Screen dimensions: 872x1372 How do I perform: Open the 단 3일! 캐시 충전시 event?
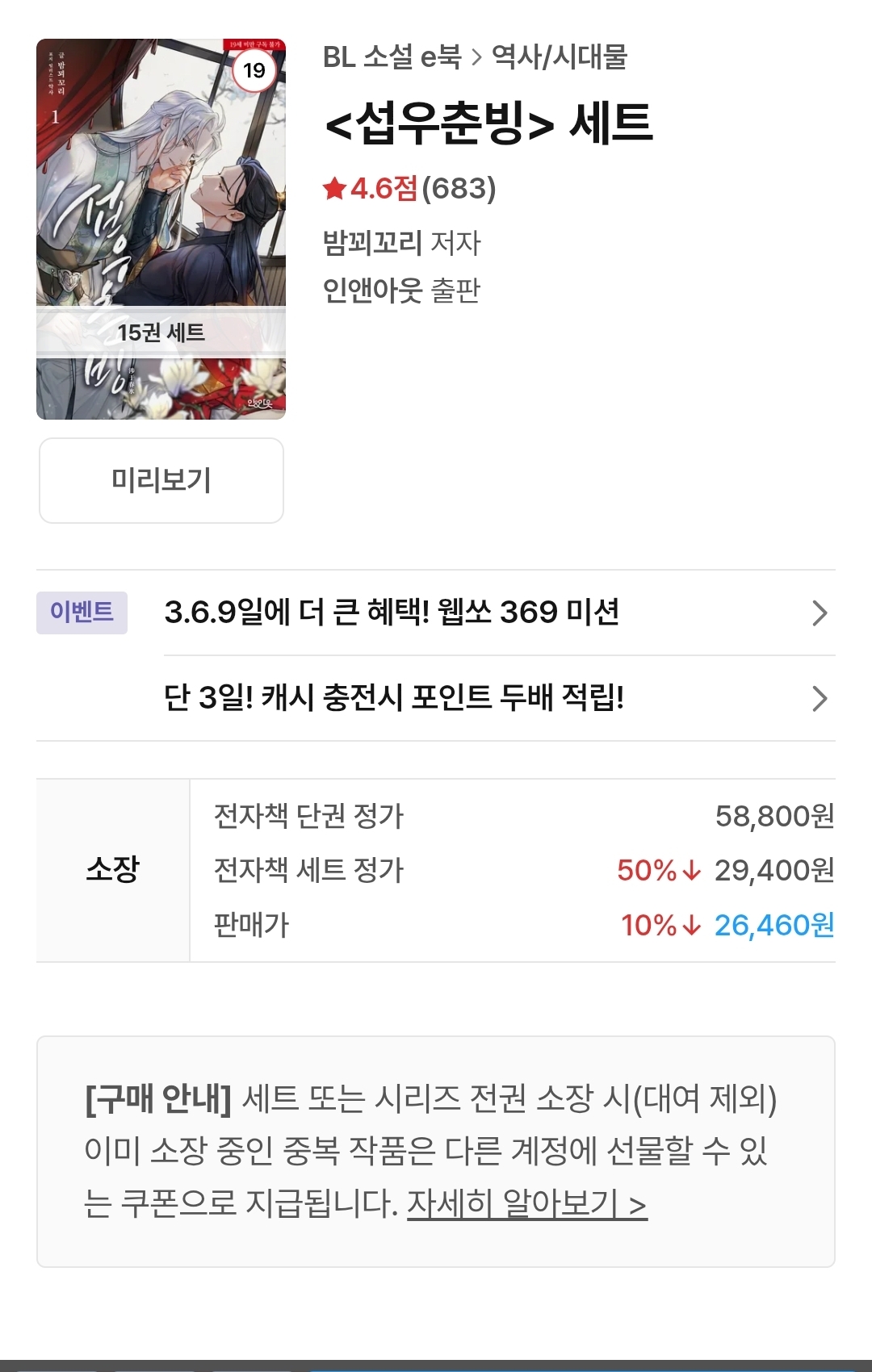click(x=393, y=697)
